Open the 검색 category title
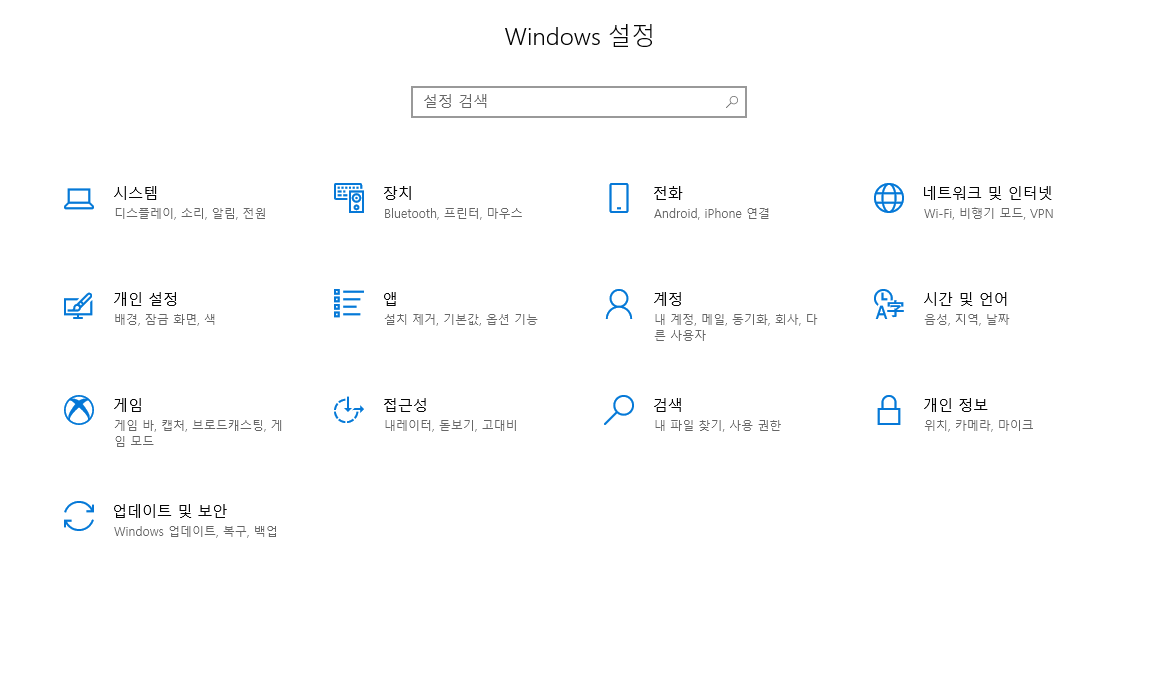 (668, 405)
